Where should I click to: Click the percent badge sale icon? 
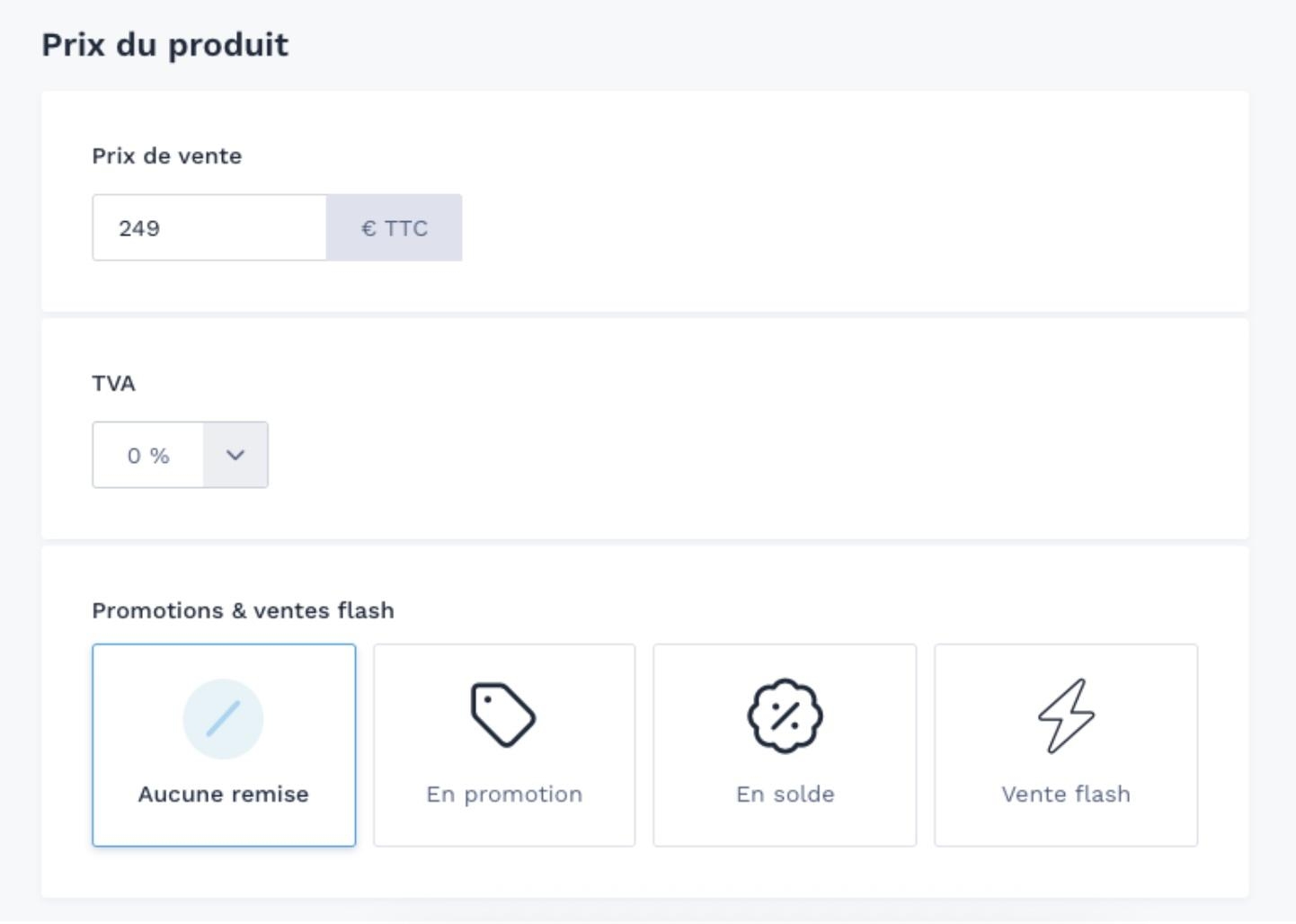(785, 715)
